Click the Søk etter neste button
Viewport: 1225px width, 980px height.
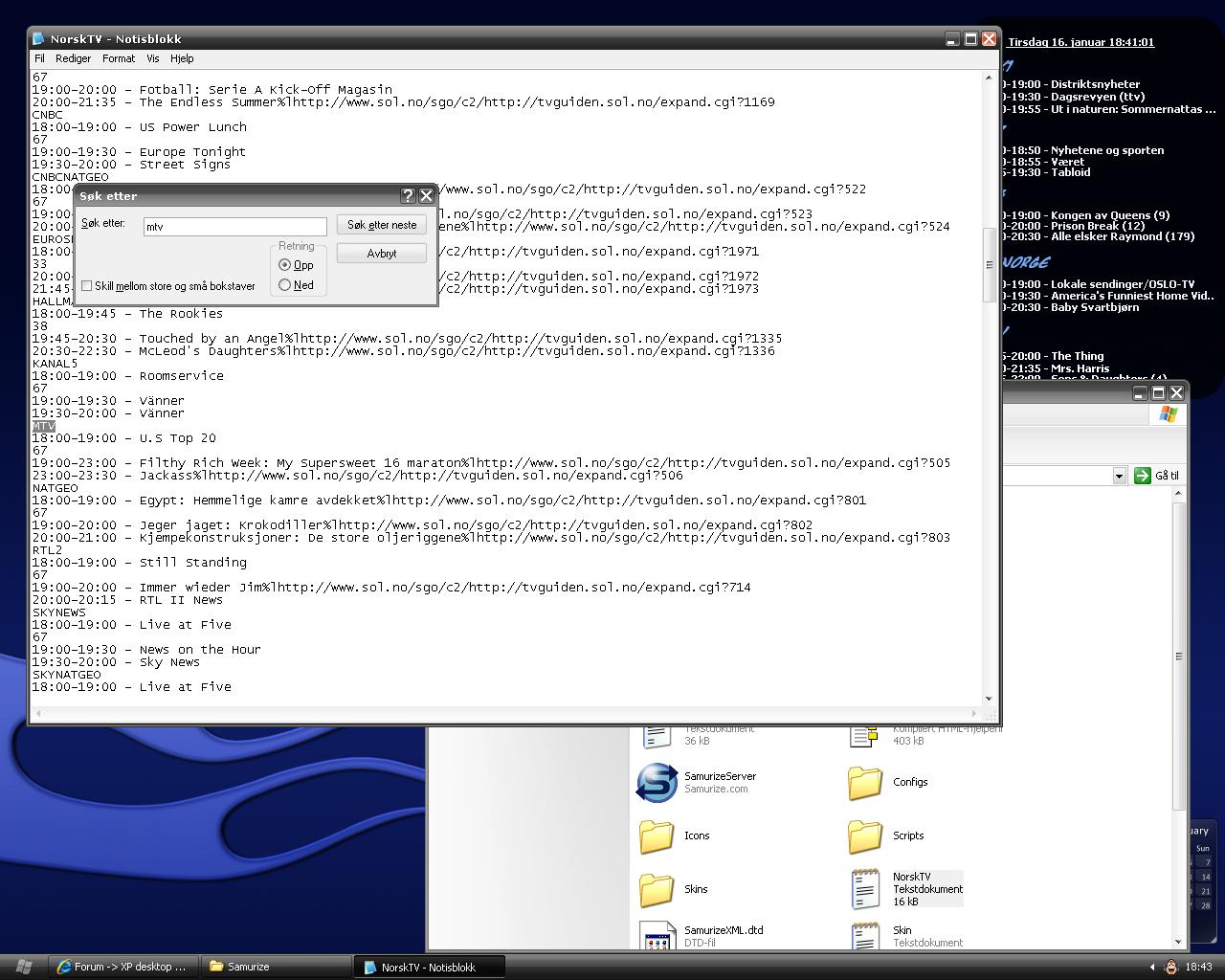click(382, 225)
